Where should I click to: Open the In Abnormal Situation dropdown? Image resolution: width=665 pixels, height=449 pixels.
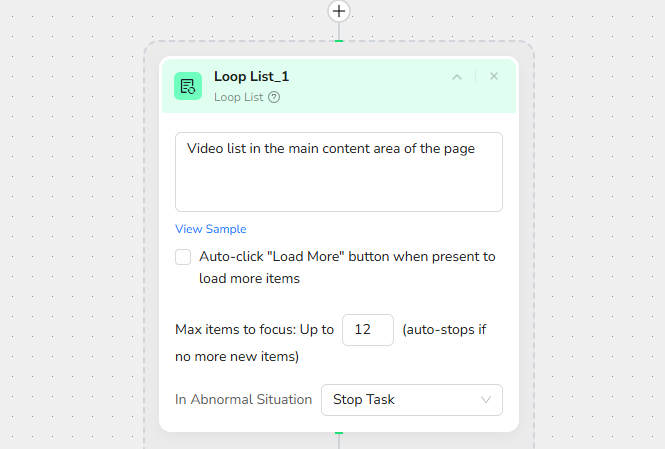coord(411,400)
